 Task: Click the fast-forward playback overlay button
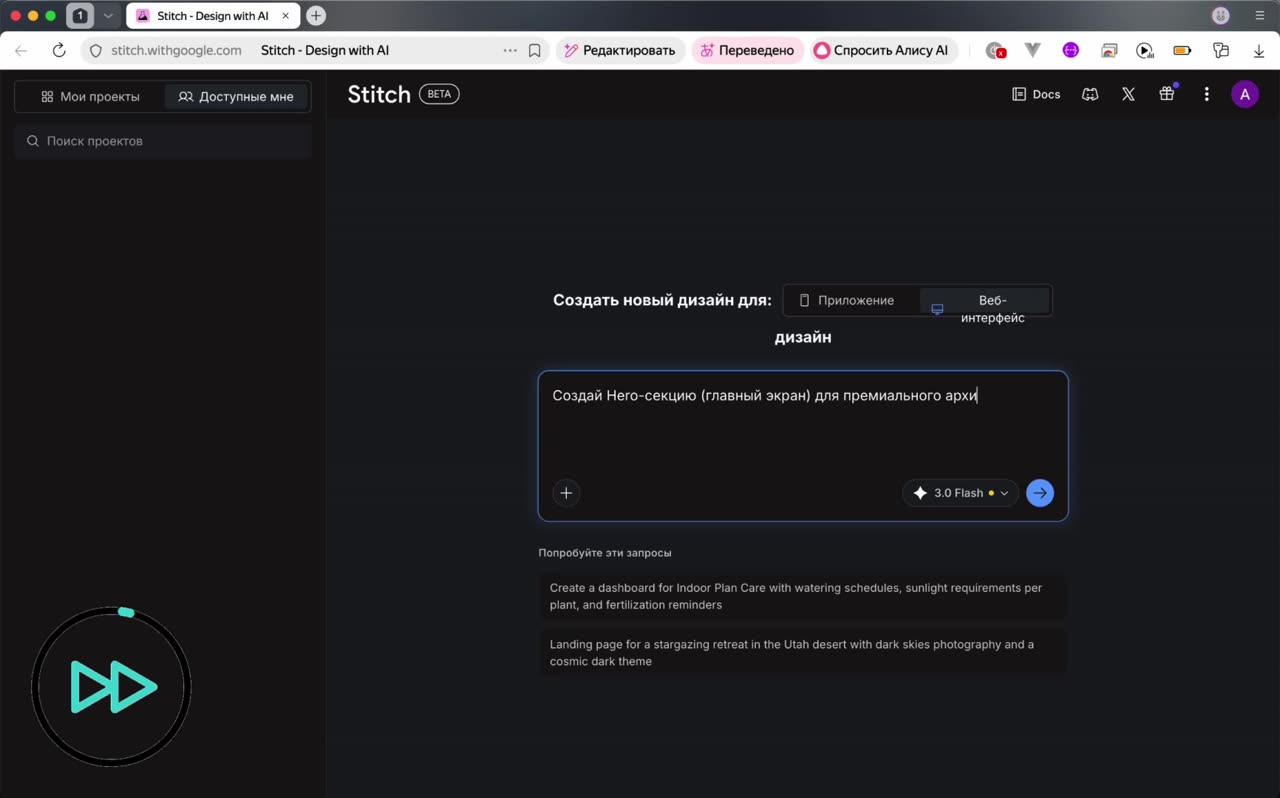click(x=111, y=687)
